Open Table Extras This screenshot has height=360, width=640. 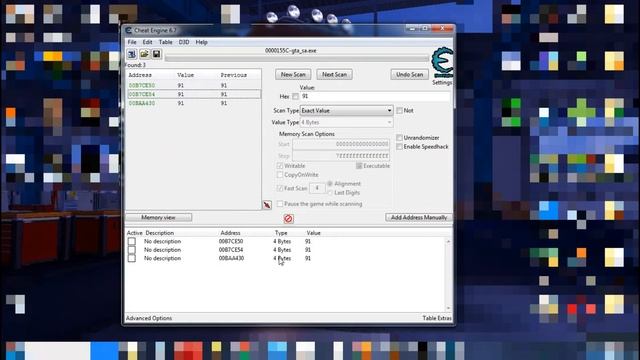[437, 318]
